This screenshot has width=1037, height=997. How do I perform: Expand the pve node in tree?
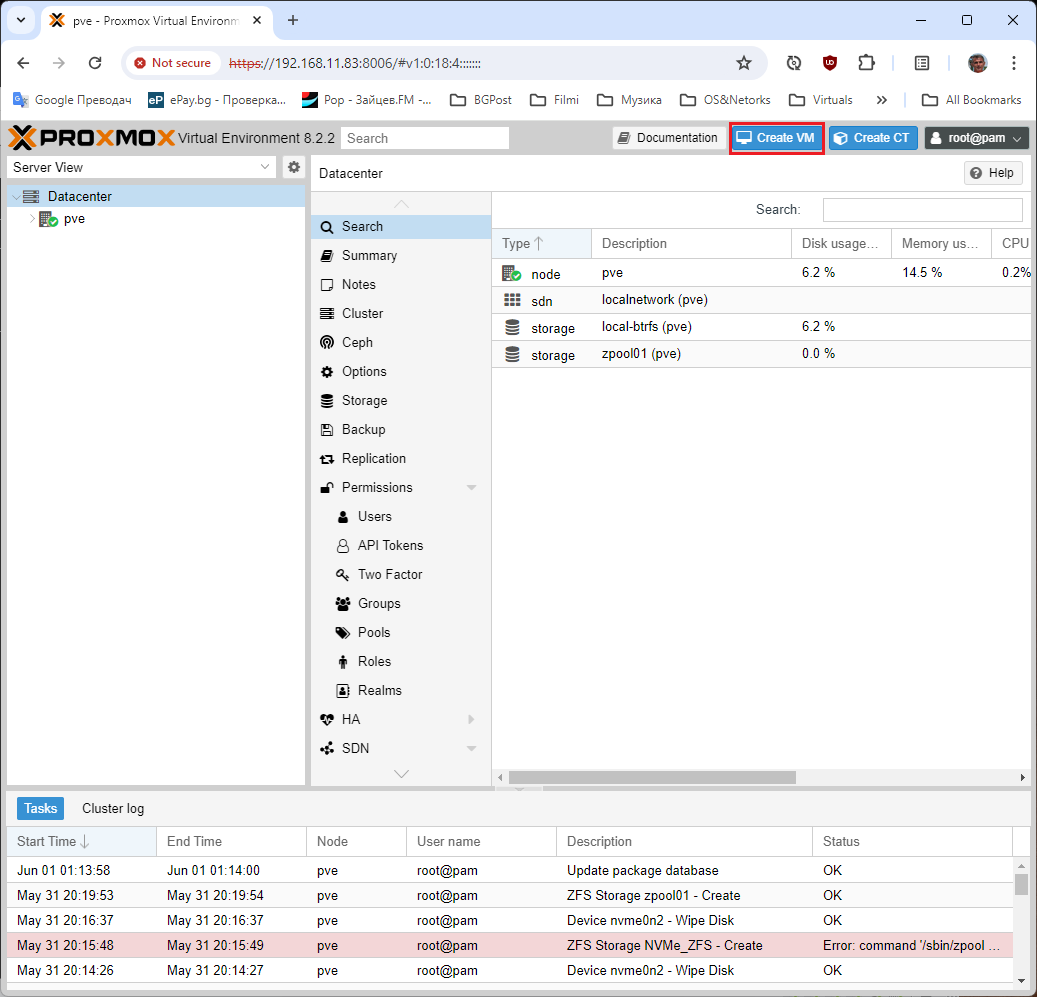31,219
